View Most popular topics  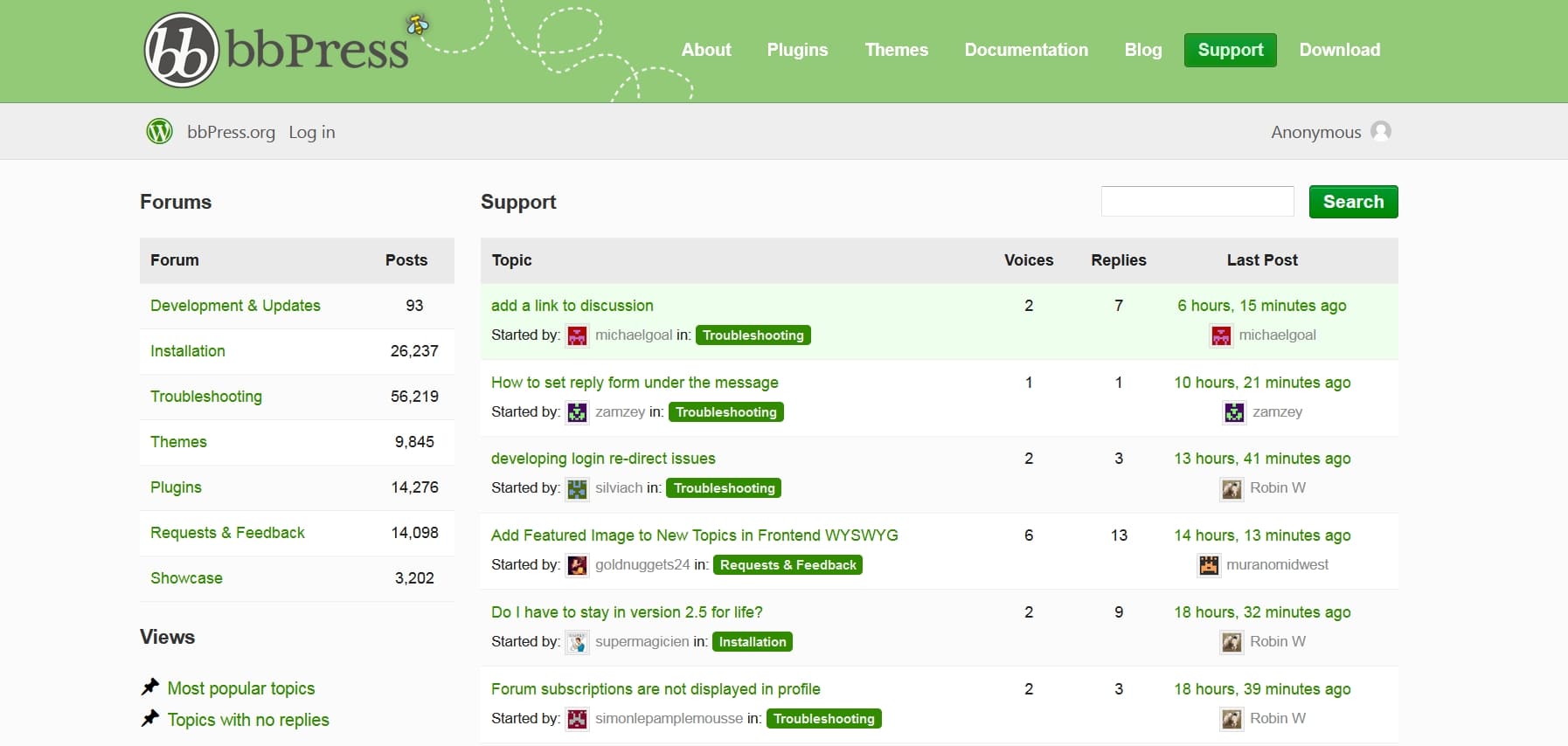[241, 688]
